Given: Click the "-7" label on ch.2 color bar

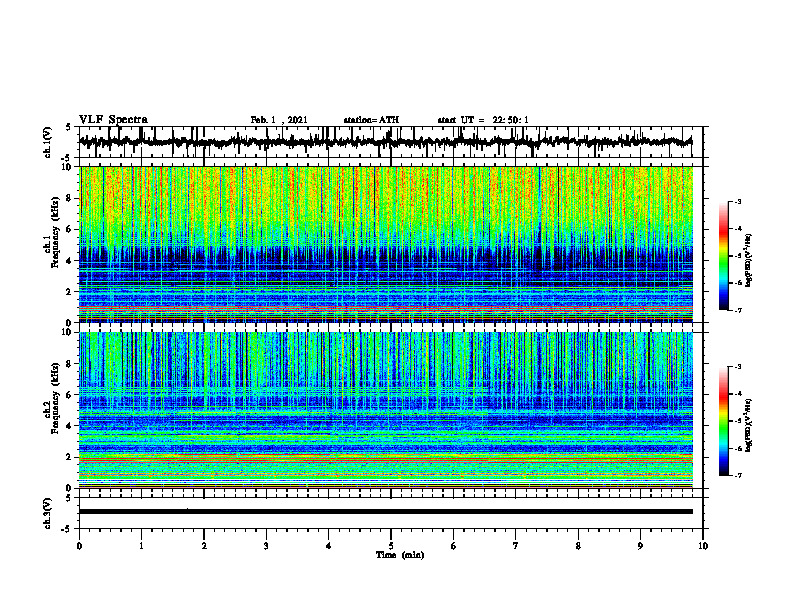Looking at the screenshot, I should coord(738,475).
